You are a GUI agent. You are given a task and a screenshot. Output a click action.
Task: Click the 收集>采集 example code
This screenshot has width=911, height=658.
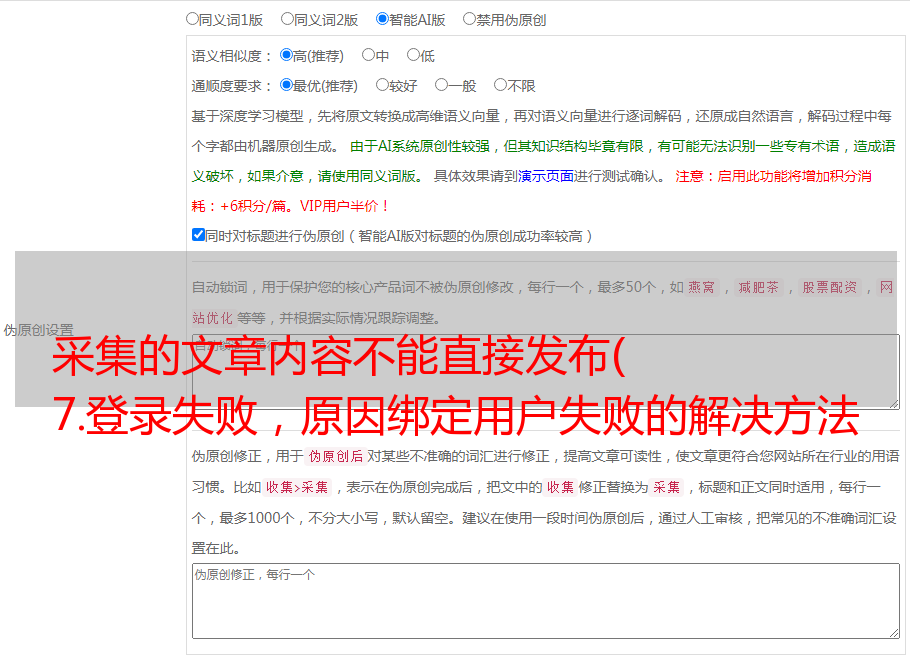tap(297, 487)
